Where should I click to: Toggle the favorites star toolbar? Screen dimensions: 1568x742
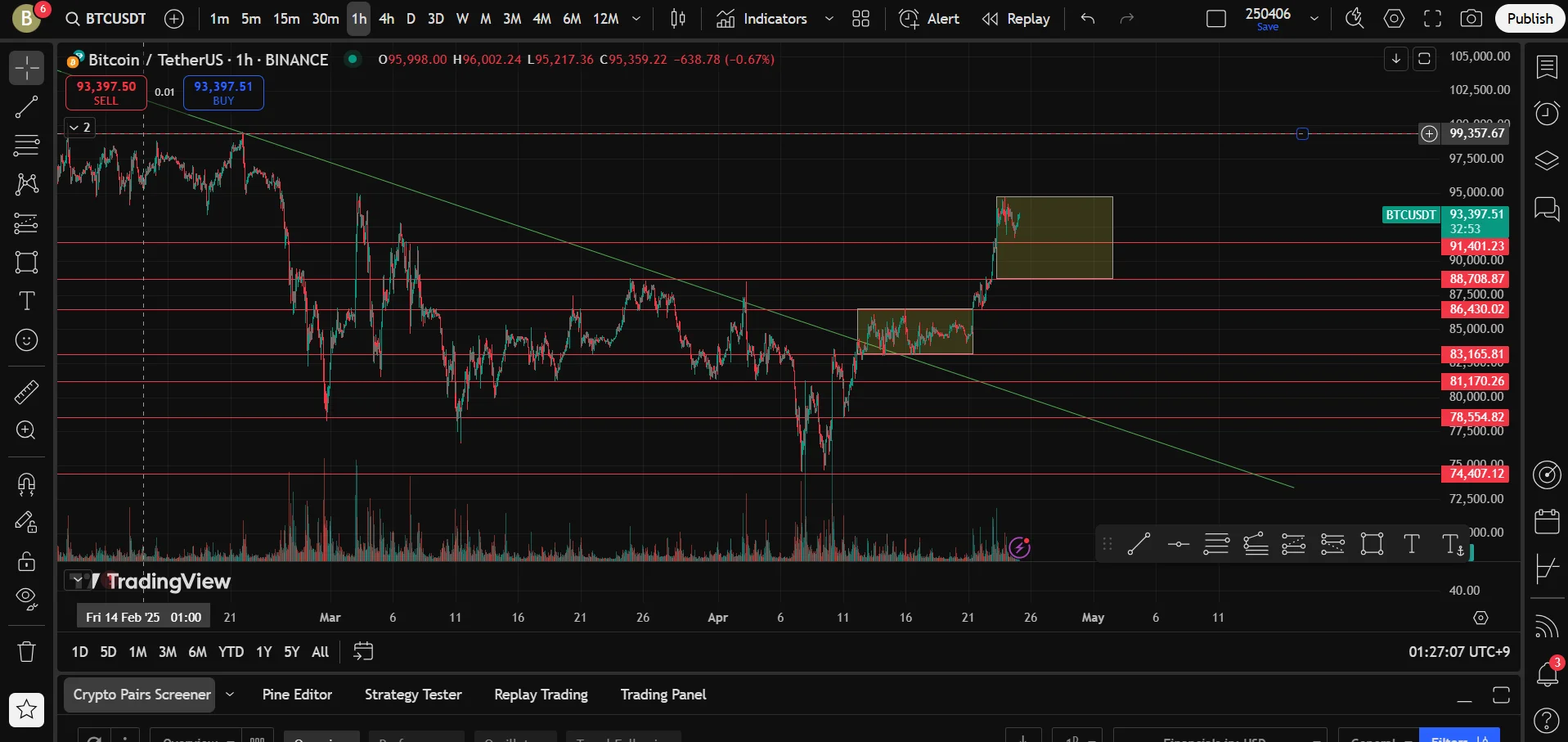[26, 709]
